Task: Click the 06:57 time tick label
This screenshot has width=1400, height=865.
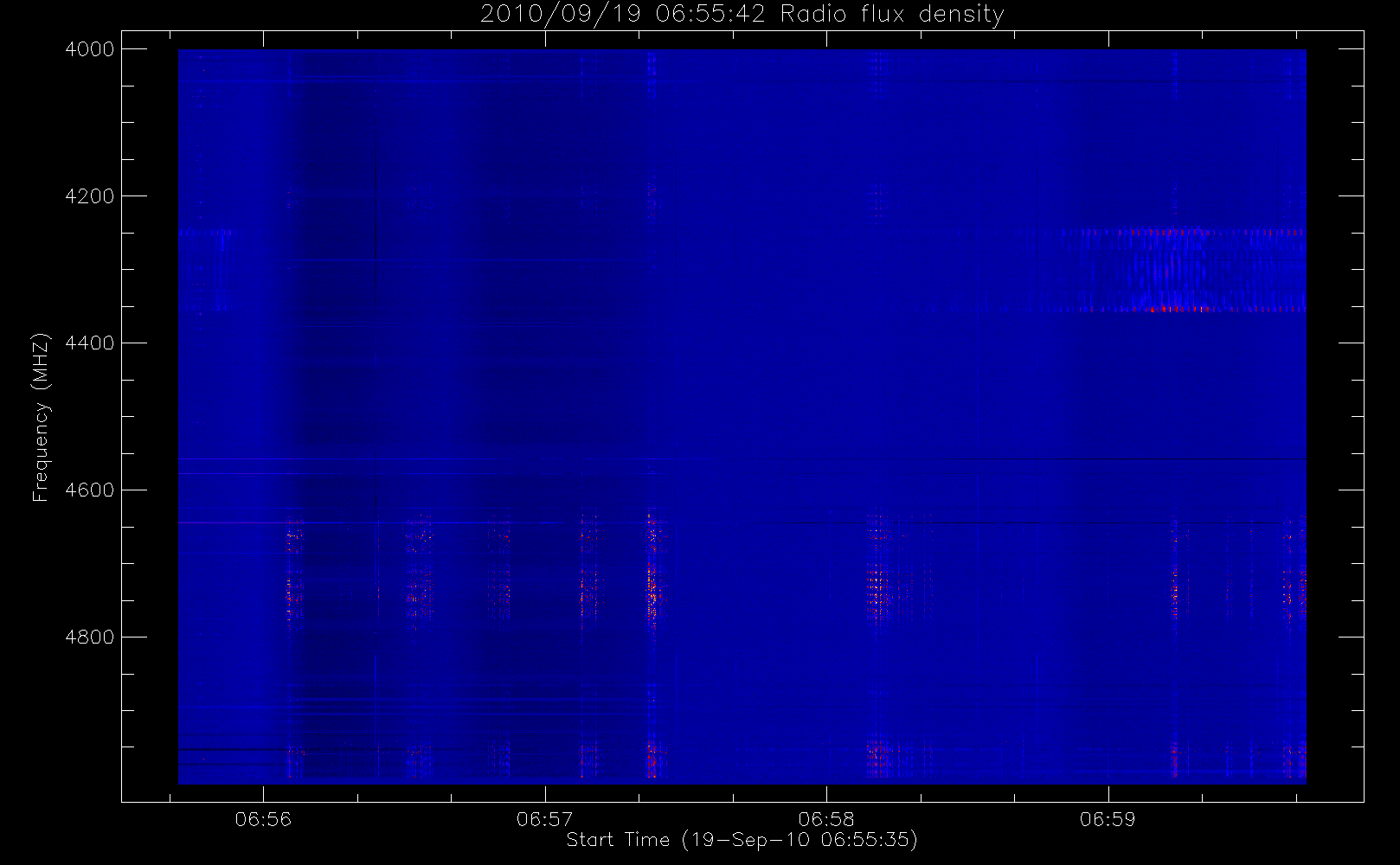Action: point(545,819)
